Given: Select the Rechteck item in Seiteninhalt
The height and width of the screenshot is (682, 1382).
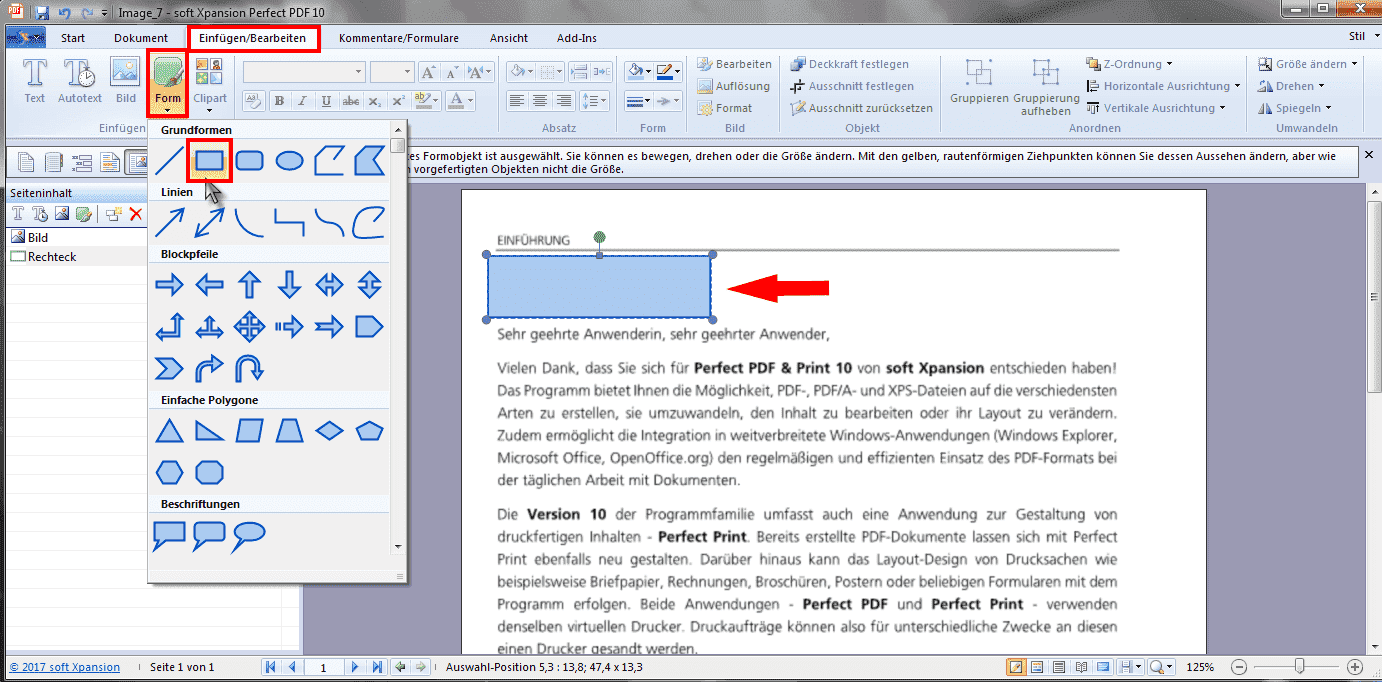Looking at the screenshot, I should click(x=52, y=257).
